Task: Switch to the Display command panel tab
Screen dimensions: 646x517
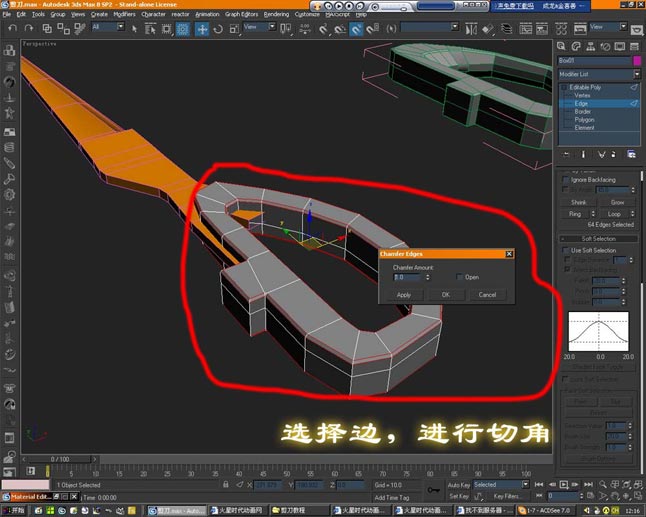Action: (620, 46)
